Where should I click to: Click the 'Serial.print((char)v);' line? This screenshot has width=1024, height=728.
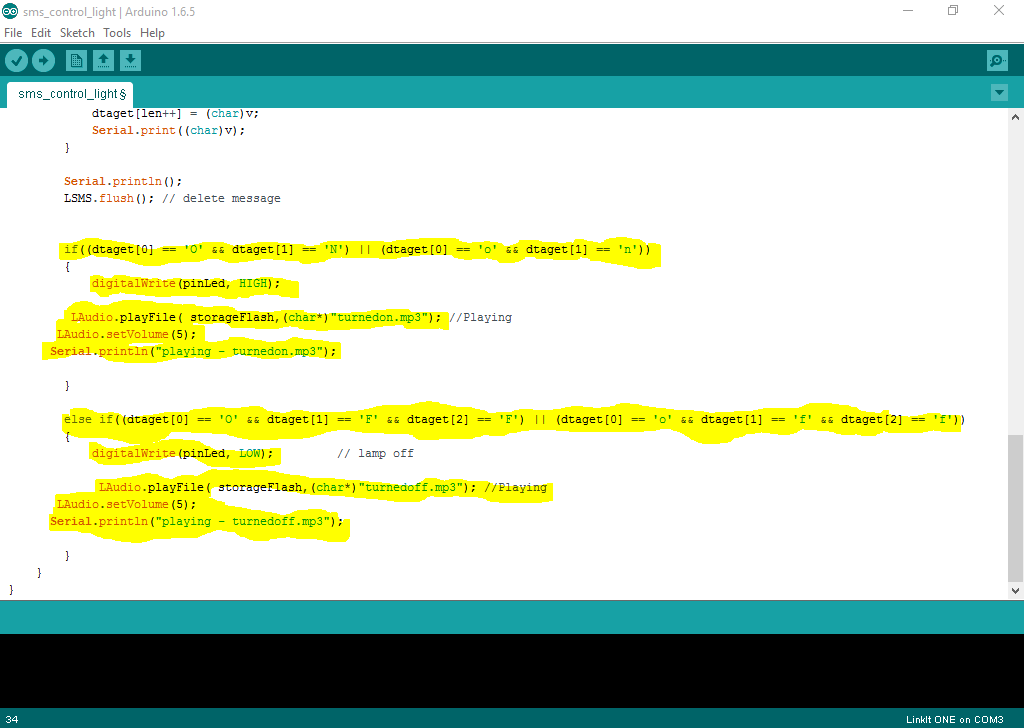pos(168,130)
